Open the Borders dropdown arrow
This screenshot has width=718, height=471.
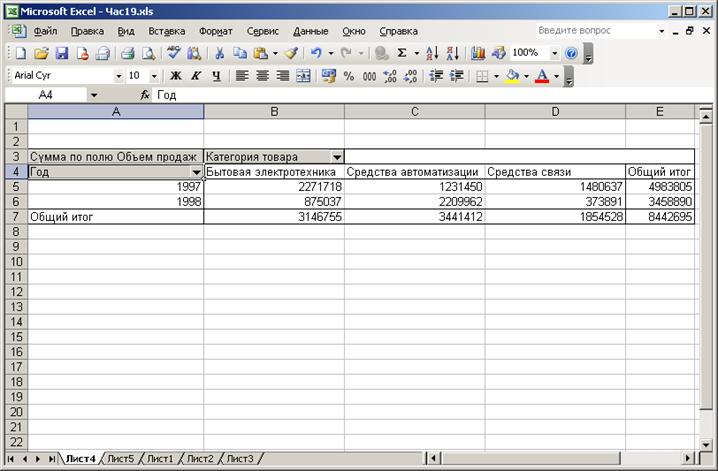pyautogui.click(x=496, y=76)
